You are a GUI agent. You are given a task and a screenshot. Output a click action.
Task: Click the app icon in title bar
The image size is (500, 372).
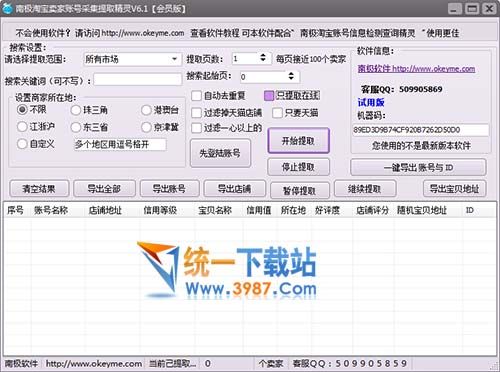[x=7, y=8]
